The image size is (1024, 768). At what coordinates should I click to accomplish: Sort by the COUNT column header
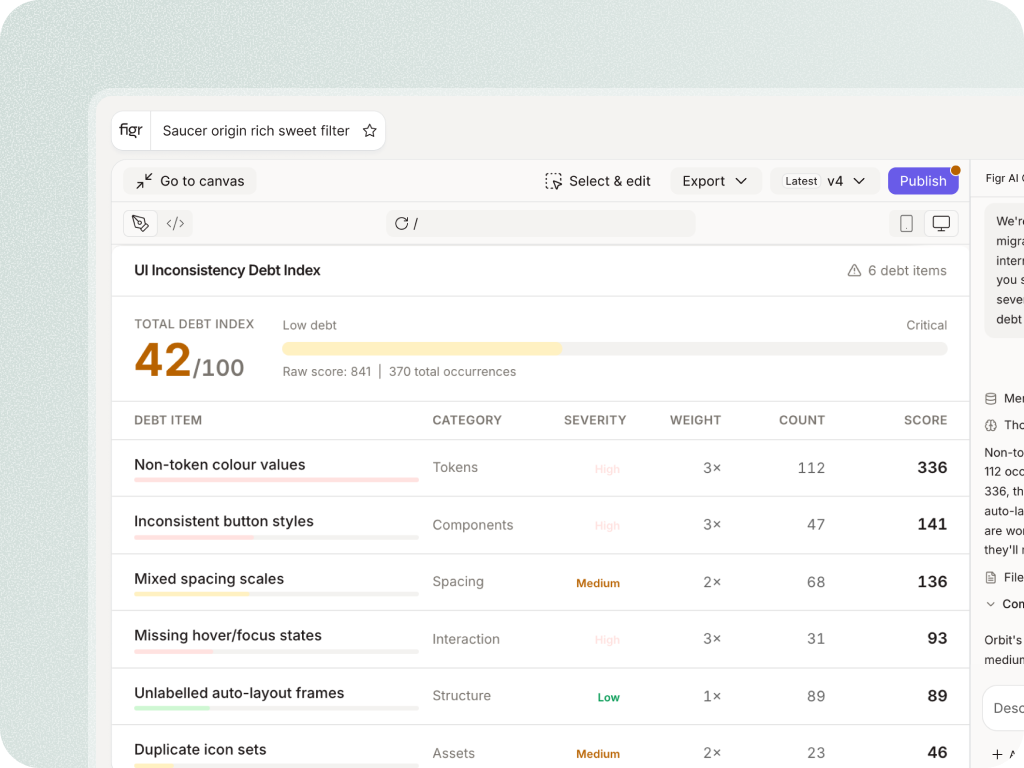click(x=802, y=420)
